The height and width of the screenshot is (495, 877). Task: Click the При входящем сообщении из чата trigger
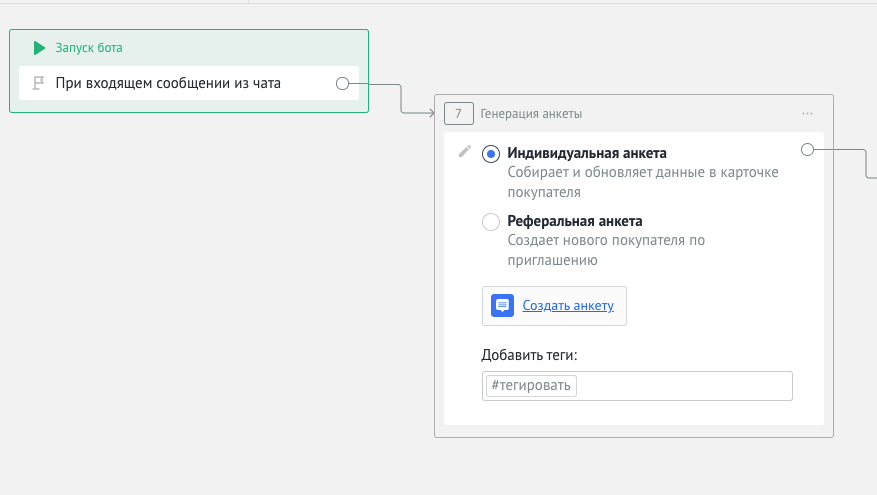[x=168, y=84]
